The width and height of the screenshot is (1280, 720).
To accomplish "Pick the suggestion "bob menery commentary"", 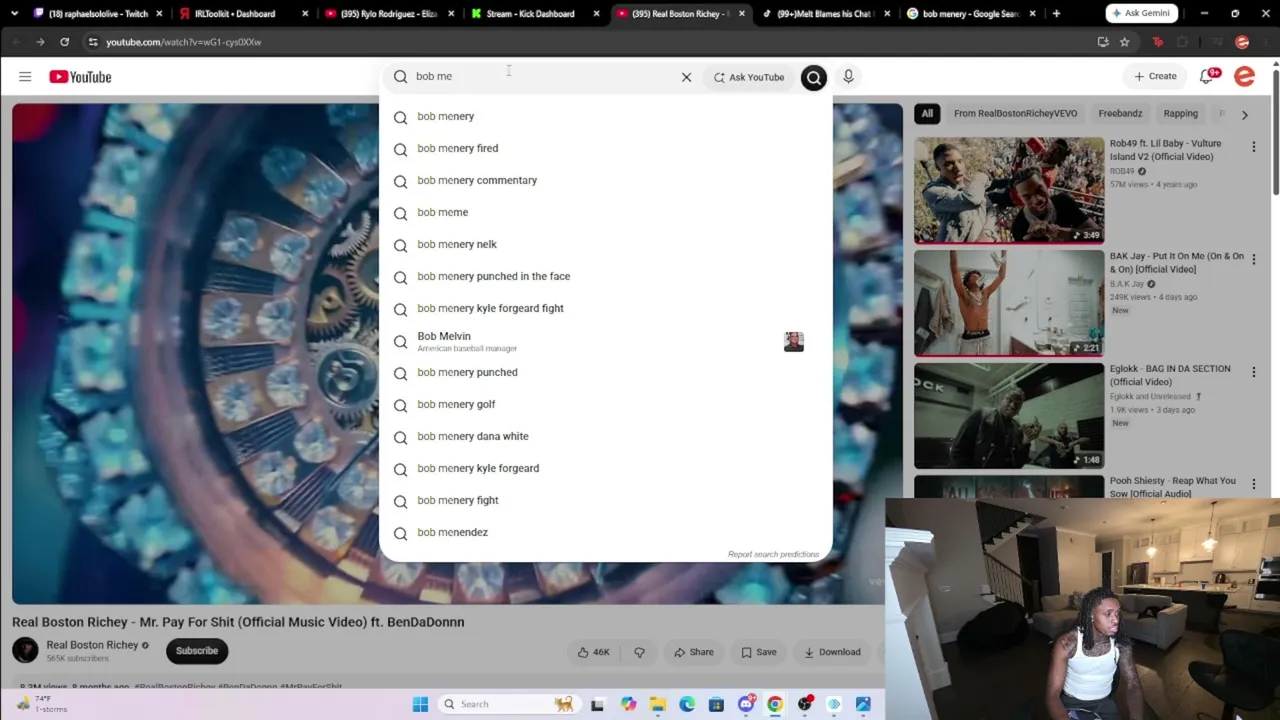I will point(605,180).
